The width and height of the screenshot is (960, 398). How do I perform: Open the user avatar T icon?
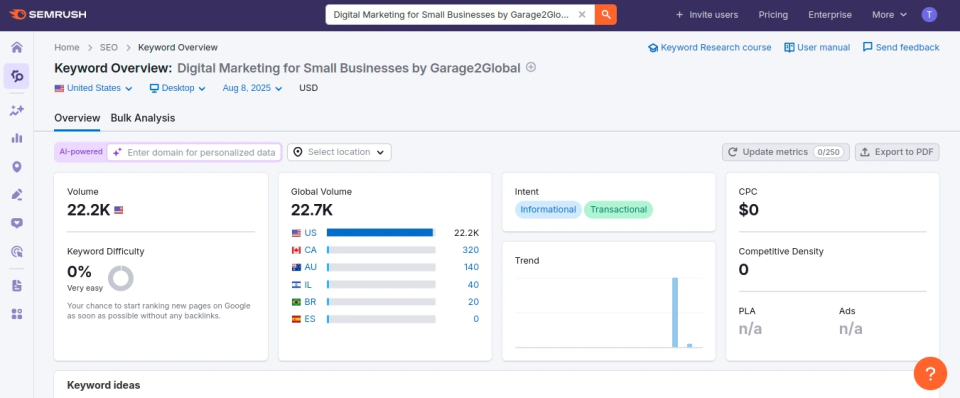929,15
